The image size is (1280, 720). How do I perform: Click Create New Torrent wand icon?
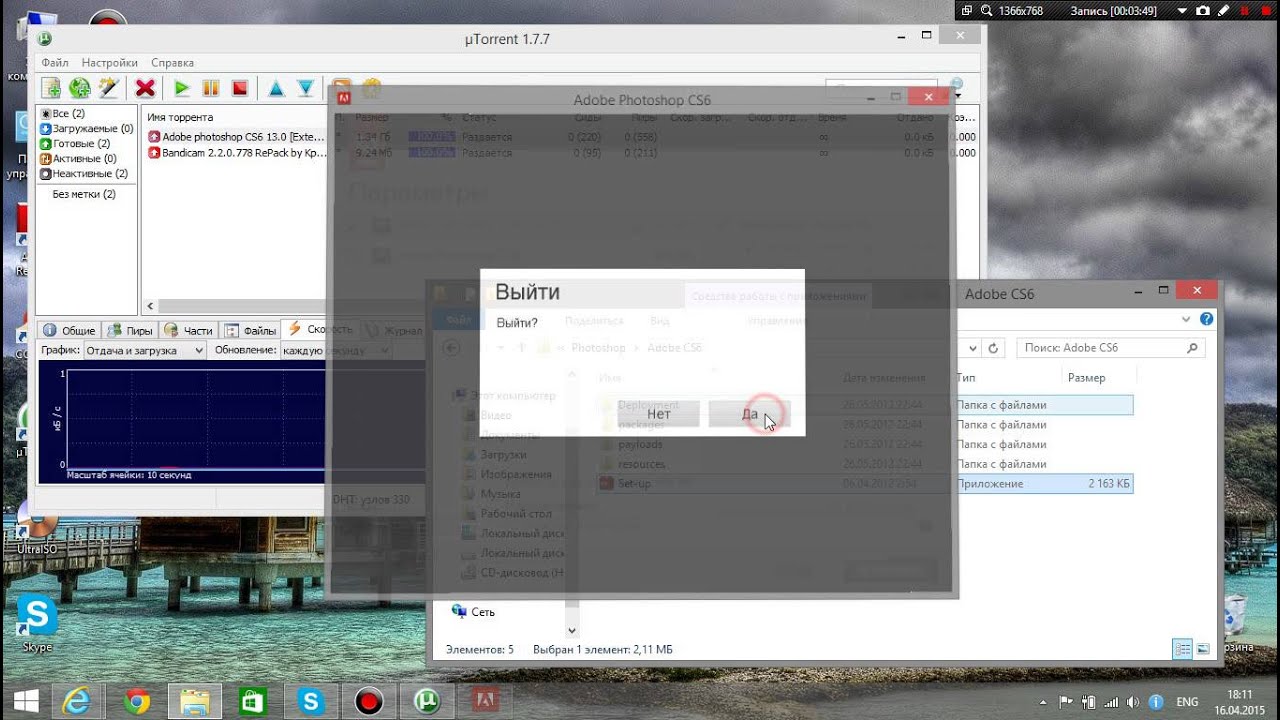click(108, 88)
